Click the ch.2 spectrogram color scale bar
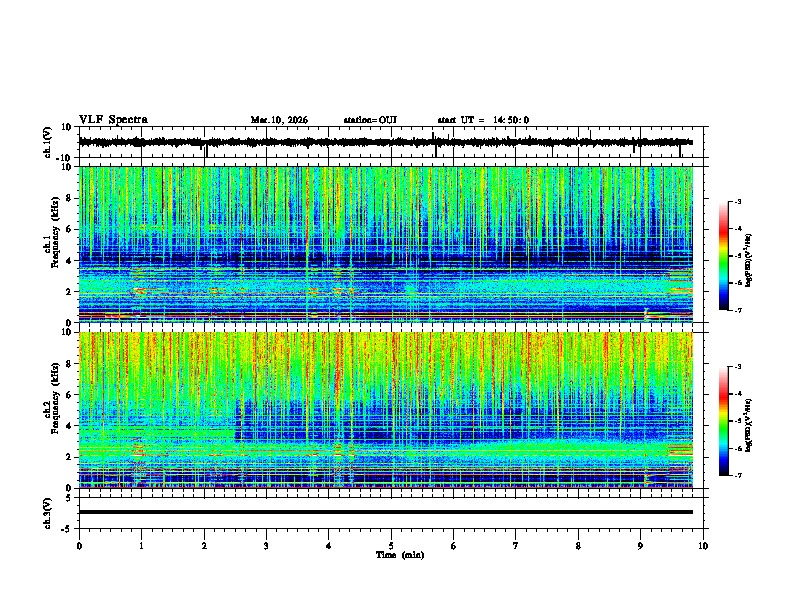Image resolution: width=792 pixels, height=612 pixels. click(x=724, y=421)
